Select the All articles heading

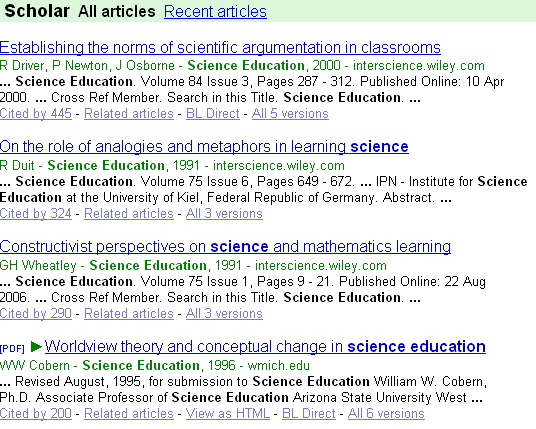coord(117,12)
